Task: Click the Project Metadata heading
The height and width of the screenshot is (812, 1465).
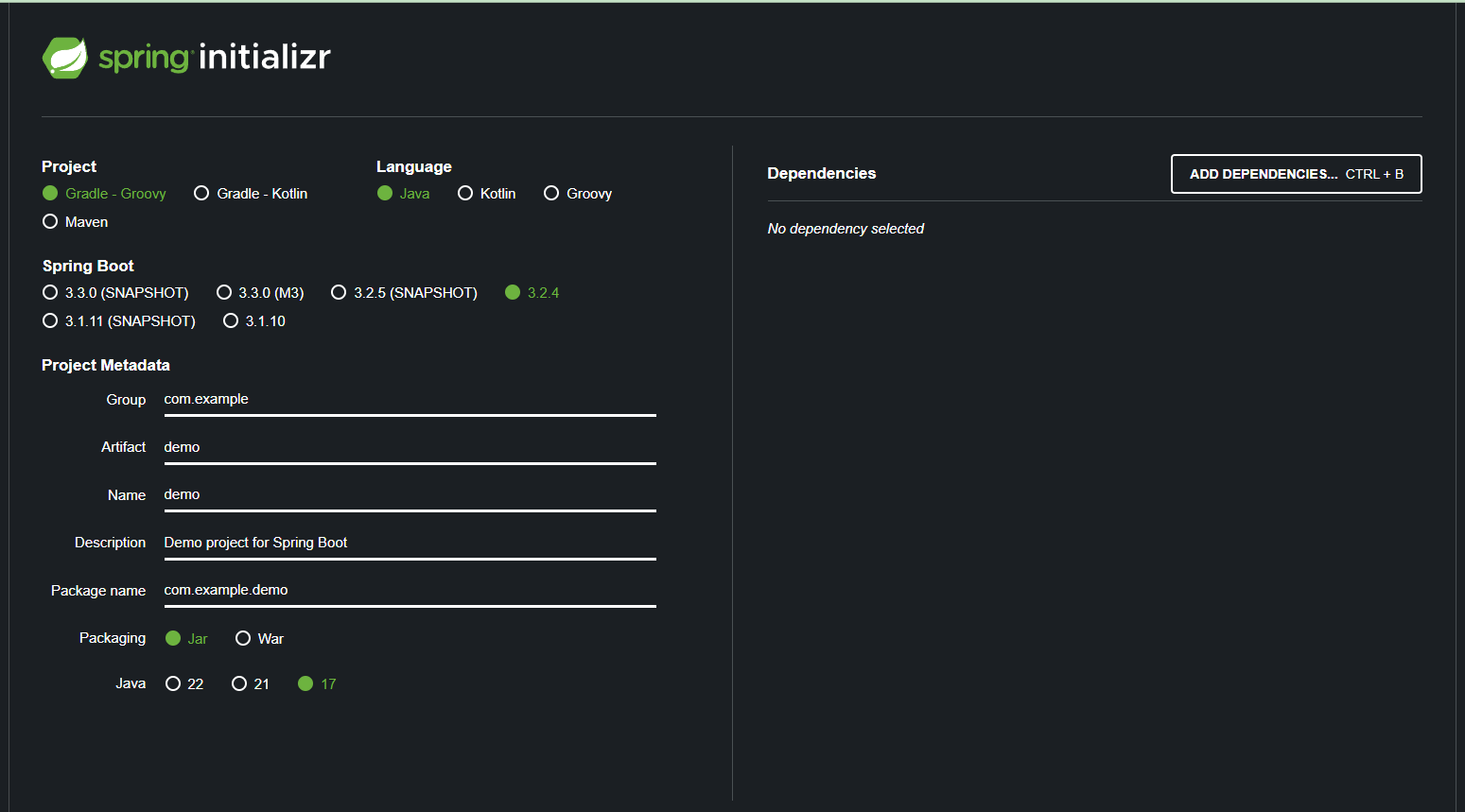Action: pos(106,365)
